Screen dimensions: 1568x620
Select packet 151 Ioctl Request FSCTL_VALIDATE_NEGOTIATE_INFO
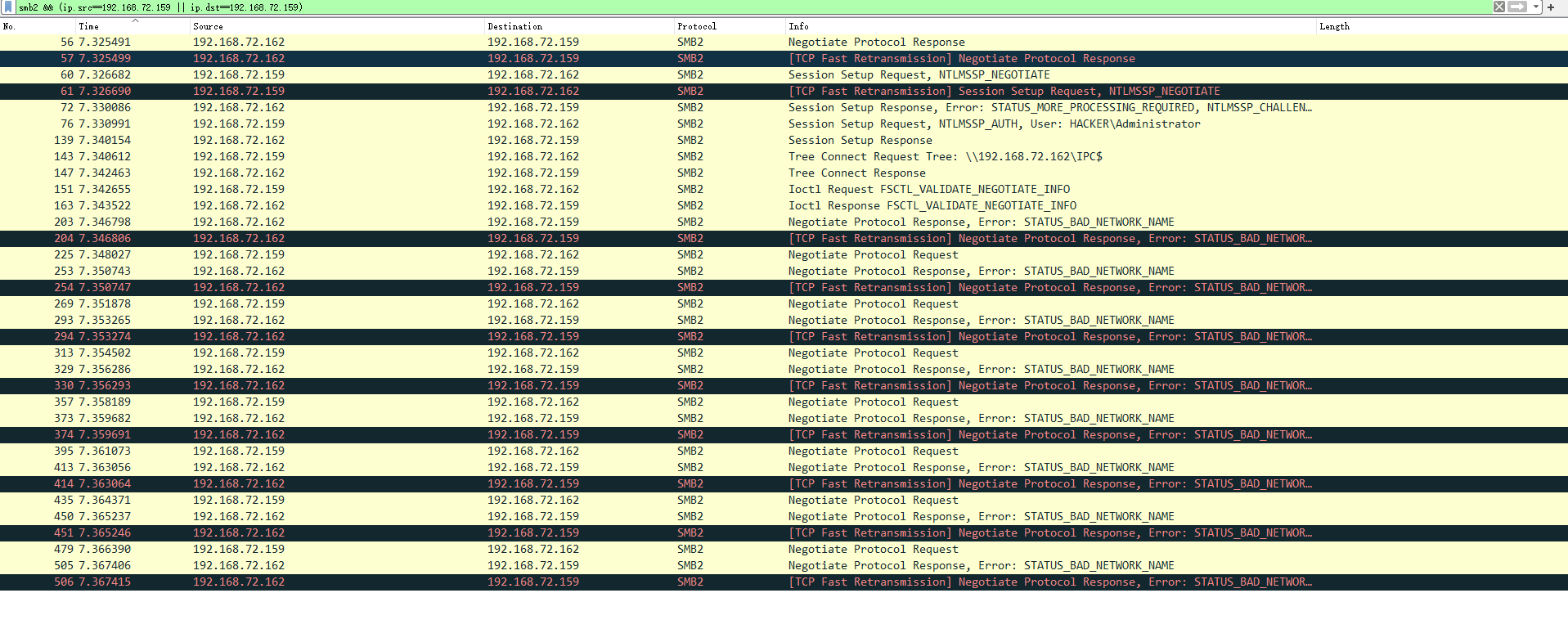point(784,190)
